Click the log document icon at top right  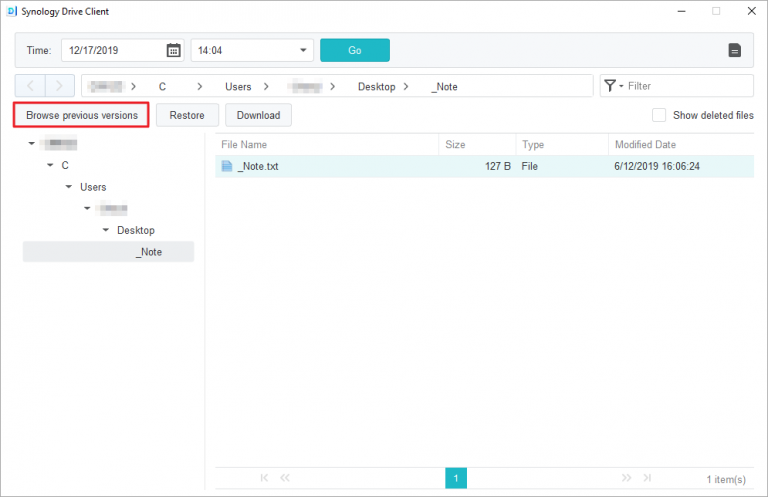734,50
